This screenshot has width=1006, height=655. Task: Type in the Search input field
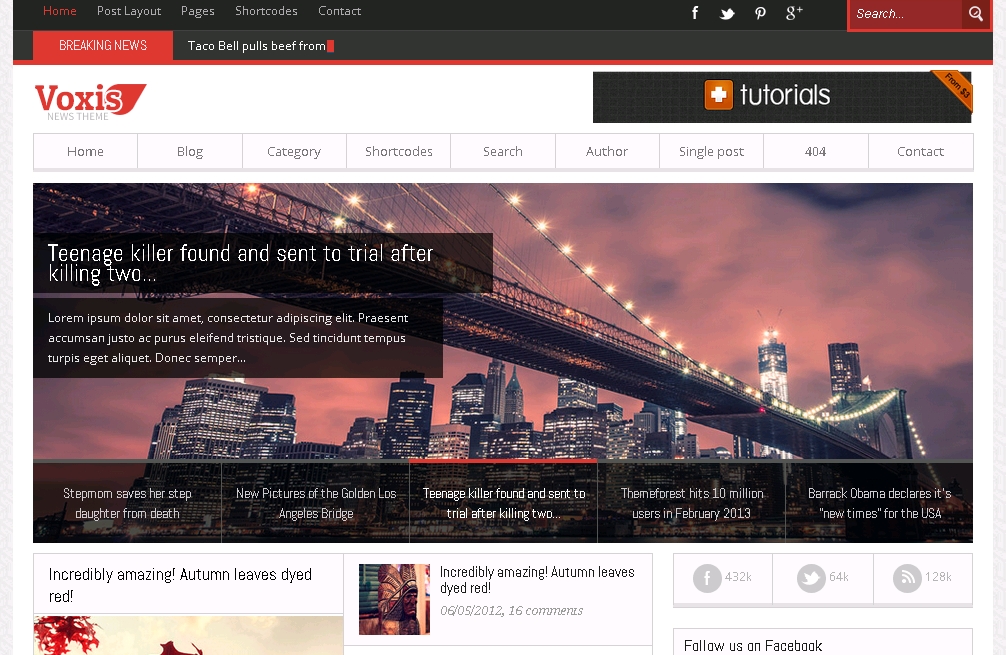pyautogui.click(x=906, y=14)
